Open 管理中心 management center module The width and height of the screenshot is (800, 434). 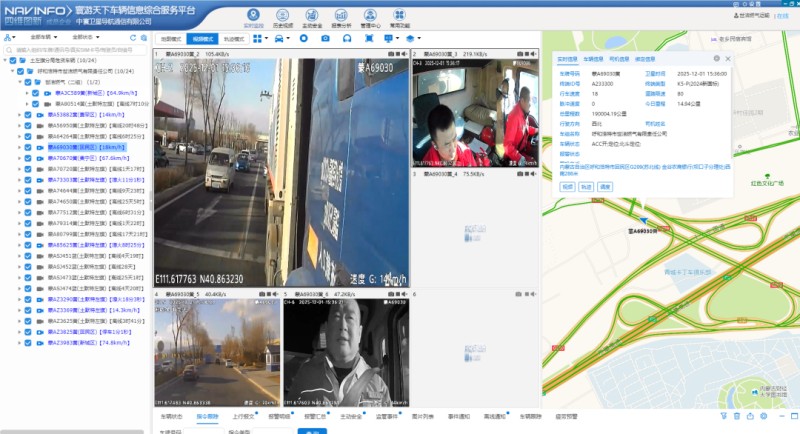pos(371,16)
